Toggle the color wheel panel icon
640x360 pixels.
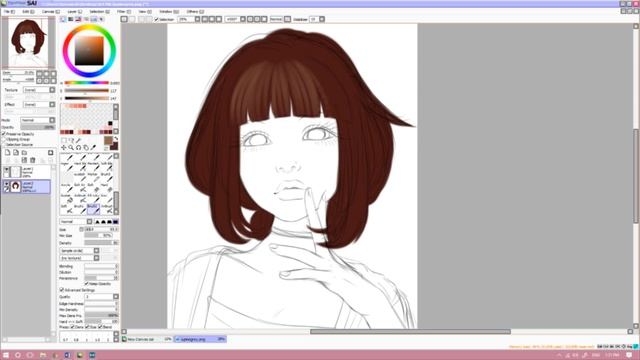point(63,19)
